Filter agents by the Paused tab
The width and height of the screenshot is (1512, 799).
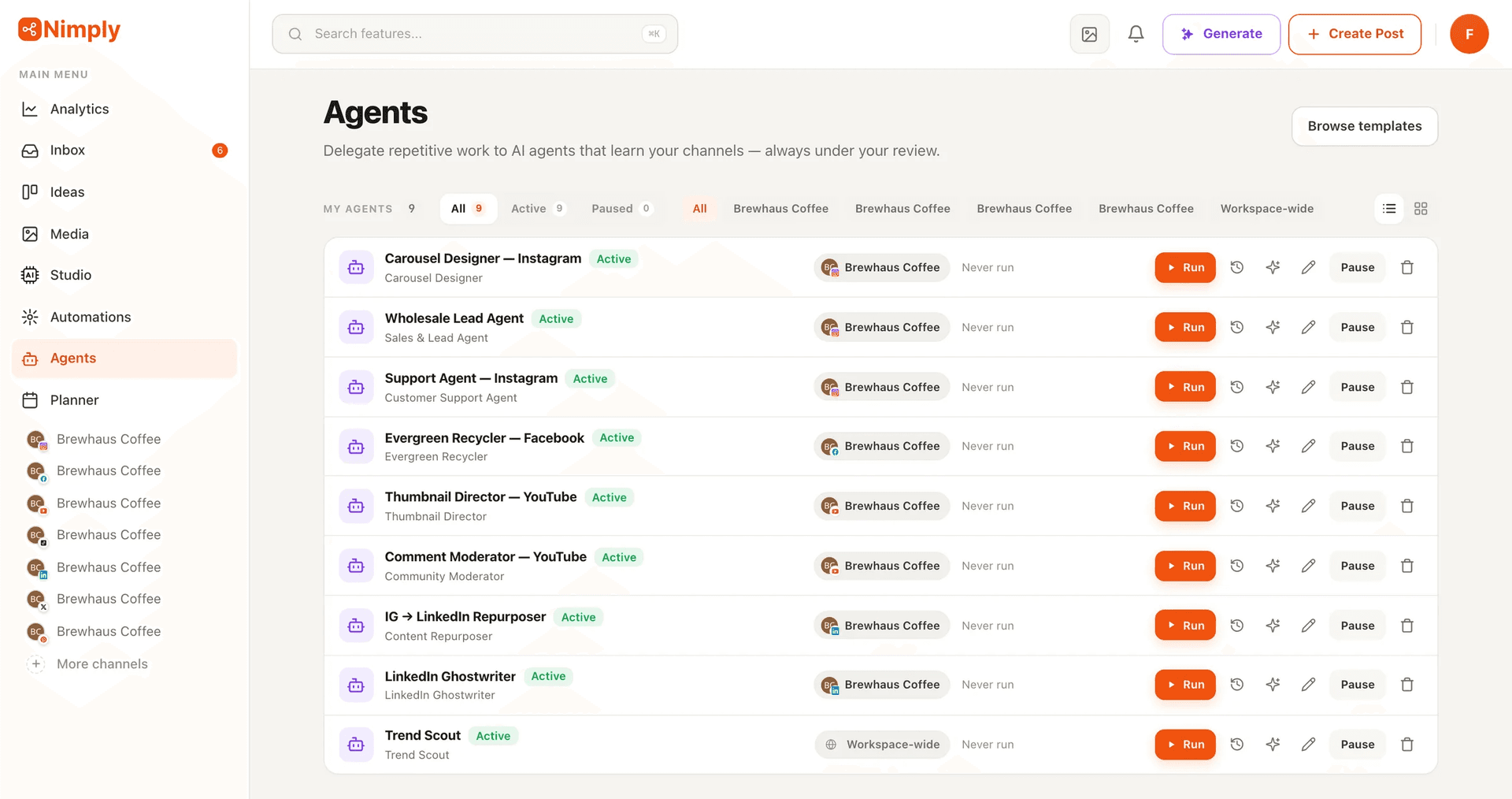[621, 209]
